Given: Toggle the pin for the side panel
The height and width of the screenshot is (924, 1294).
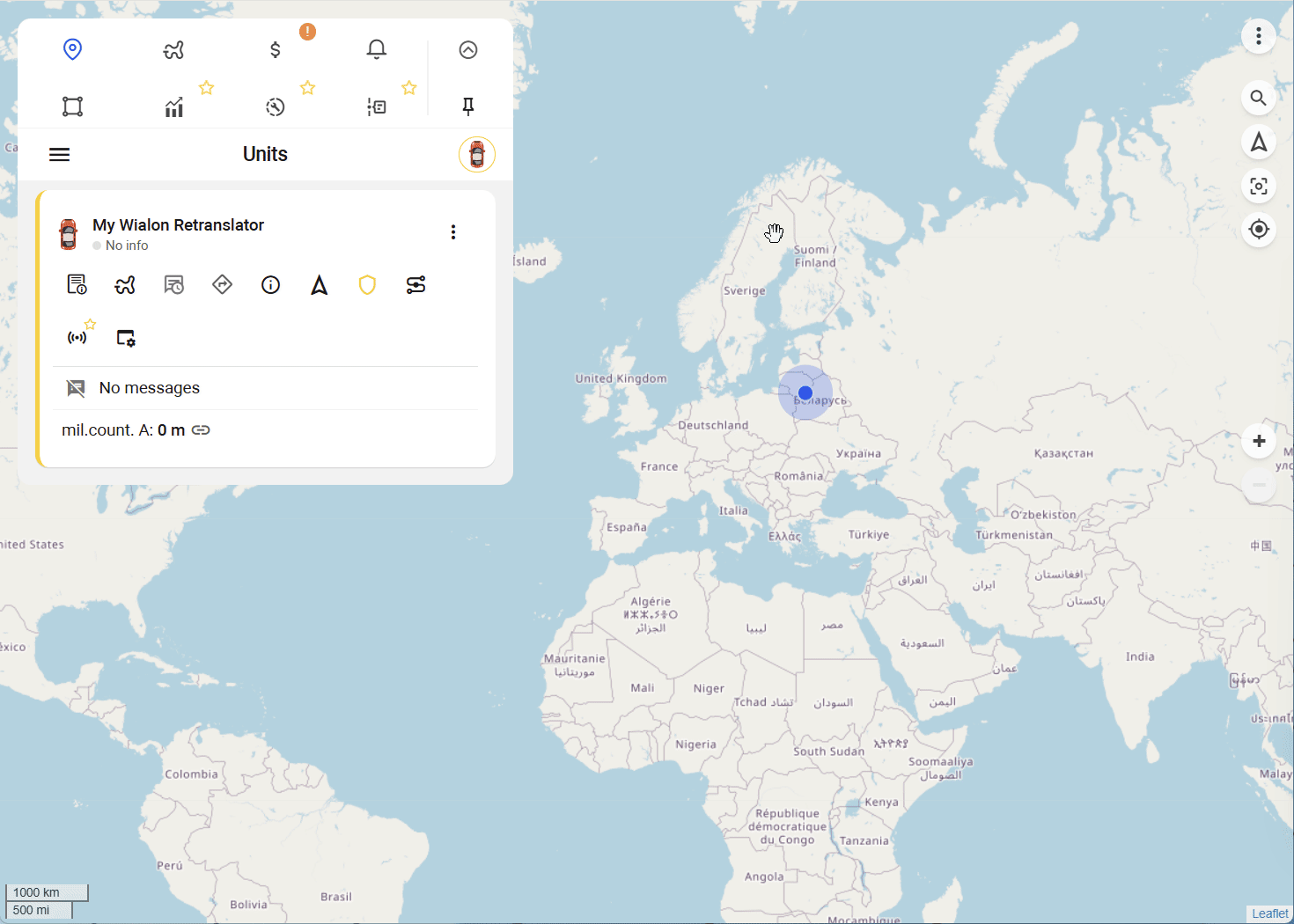Looking at the screenshot, I should 468,106.
